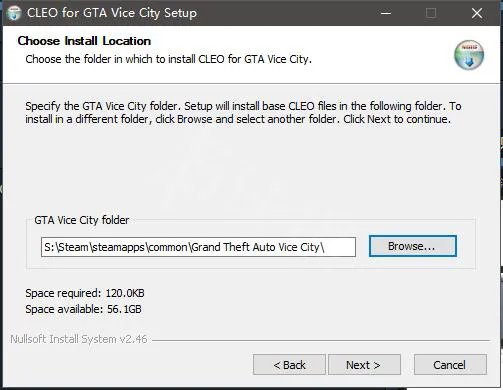Close the CLEO setup window
This screenshot has width=503, height=390.
click(x=477, y=13)
